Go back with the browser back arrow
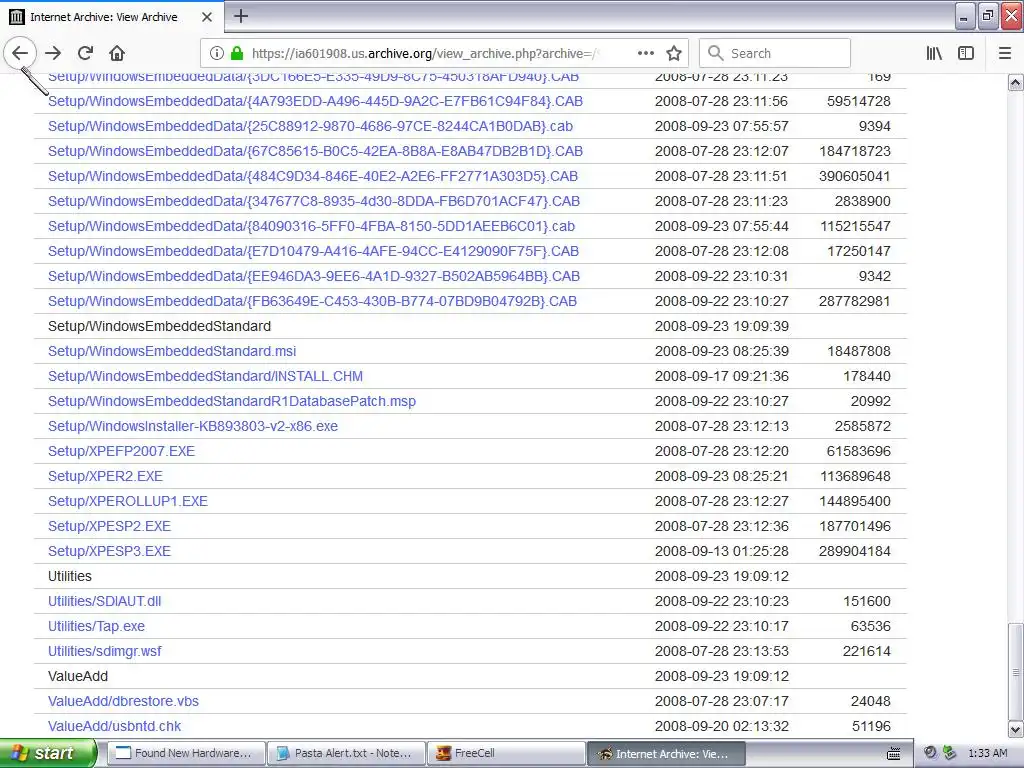 (x=20, y=53)
